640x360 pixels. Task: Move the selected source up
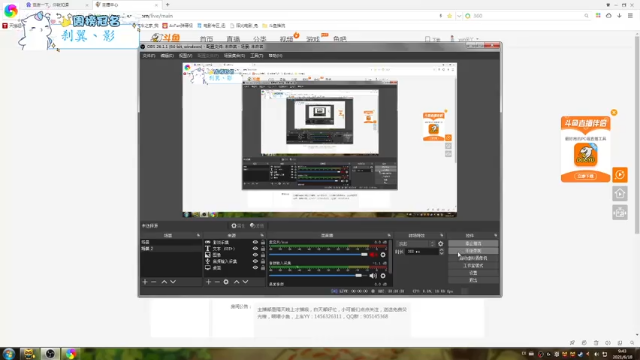[x=236, y=282]
